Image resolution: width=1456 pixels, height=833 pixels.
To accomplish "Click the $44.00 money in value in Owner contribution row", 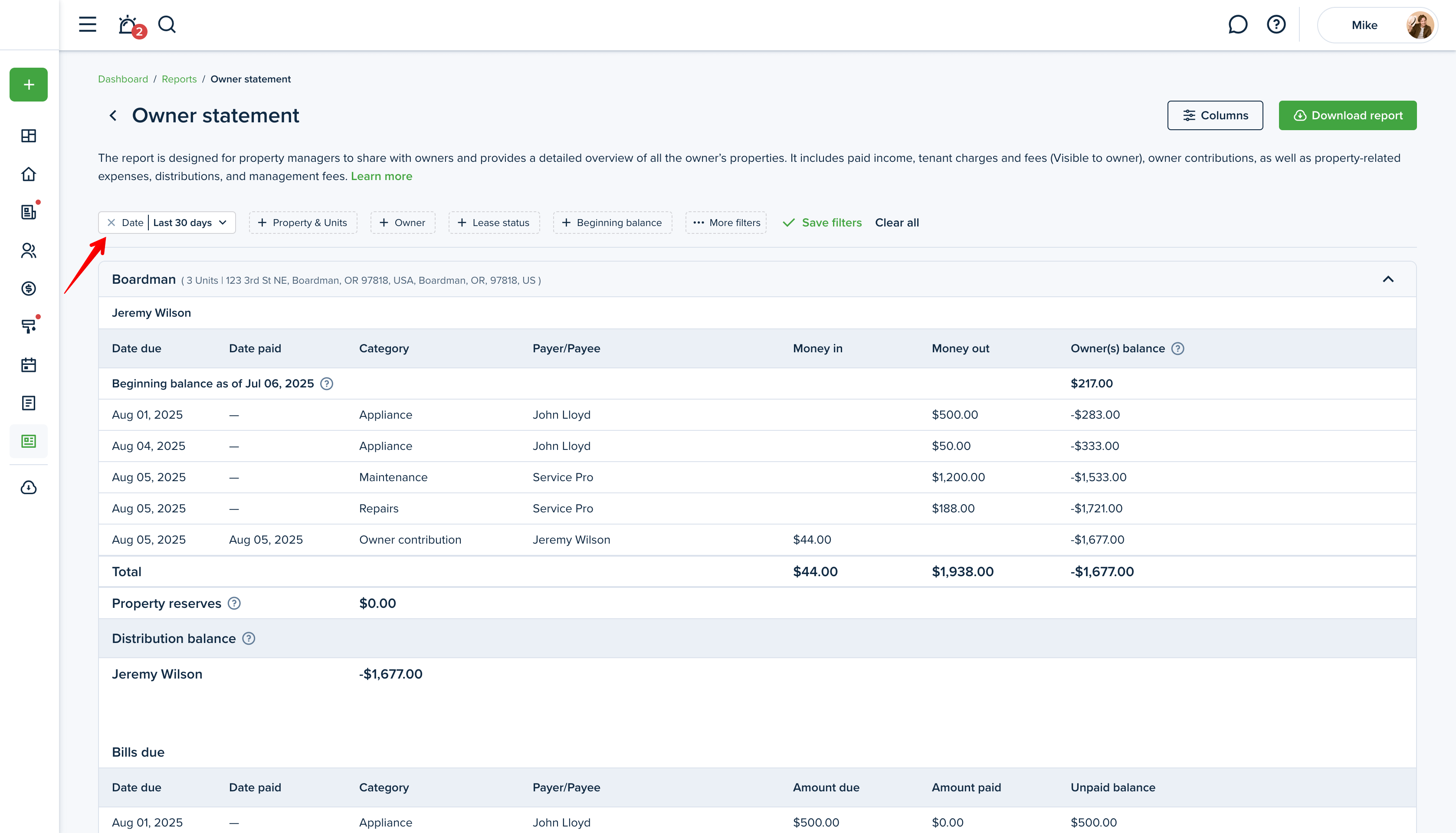I will click(x=812, y=540).
